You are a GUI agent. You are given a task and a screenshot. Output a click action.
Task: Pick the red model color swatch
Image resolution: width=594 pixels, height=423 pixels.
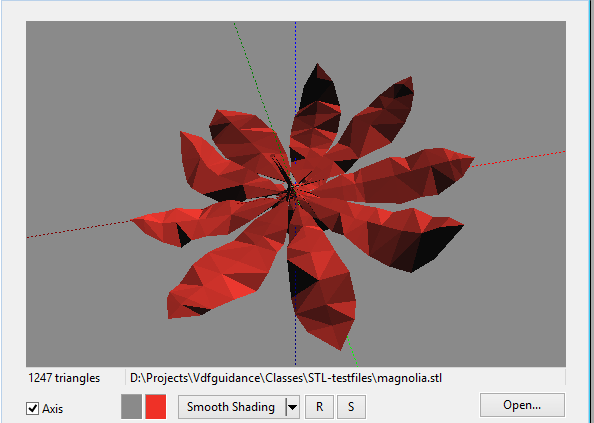[156, 407]
